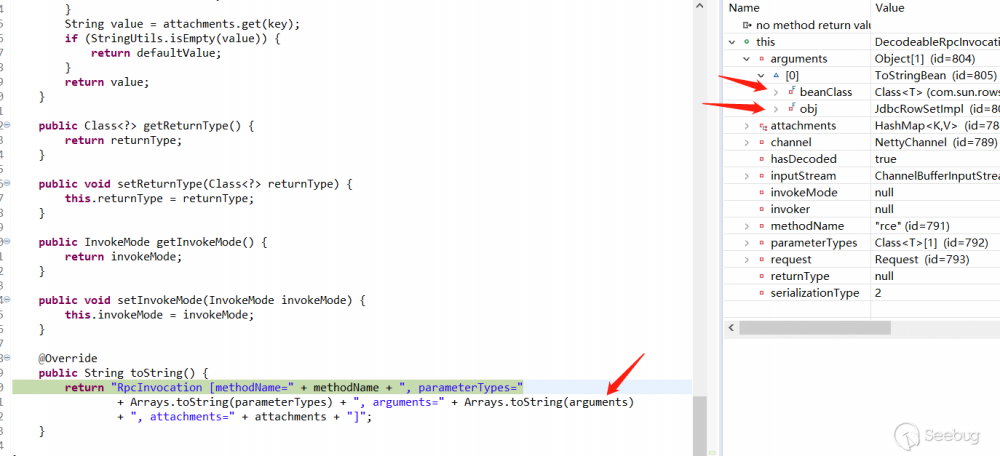Click the field icon beside 'request'

click(762, 260)
